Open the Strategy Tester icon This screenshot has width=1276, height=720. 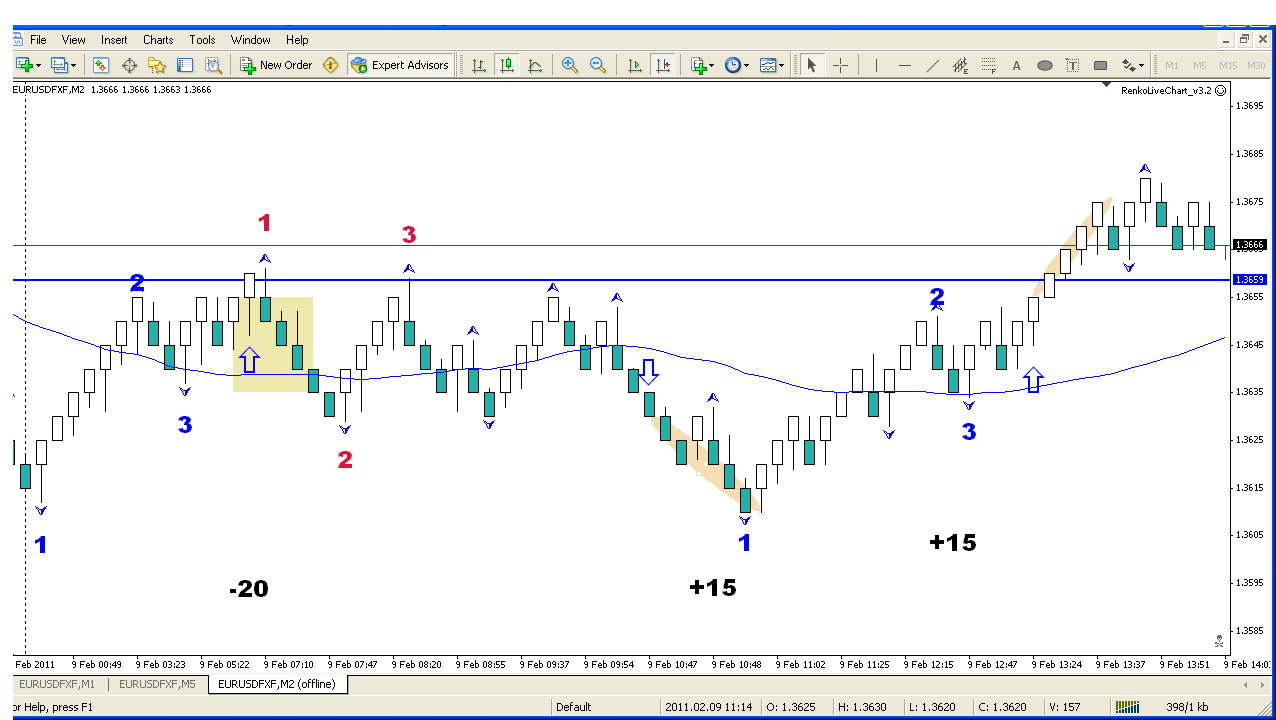213,65
